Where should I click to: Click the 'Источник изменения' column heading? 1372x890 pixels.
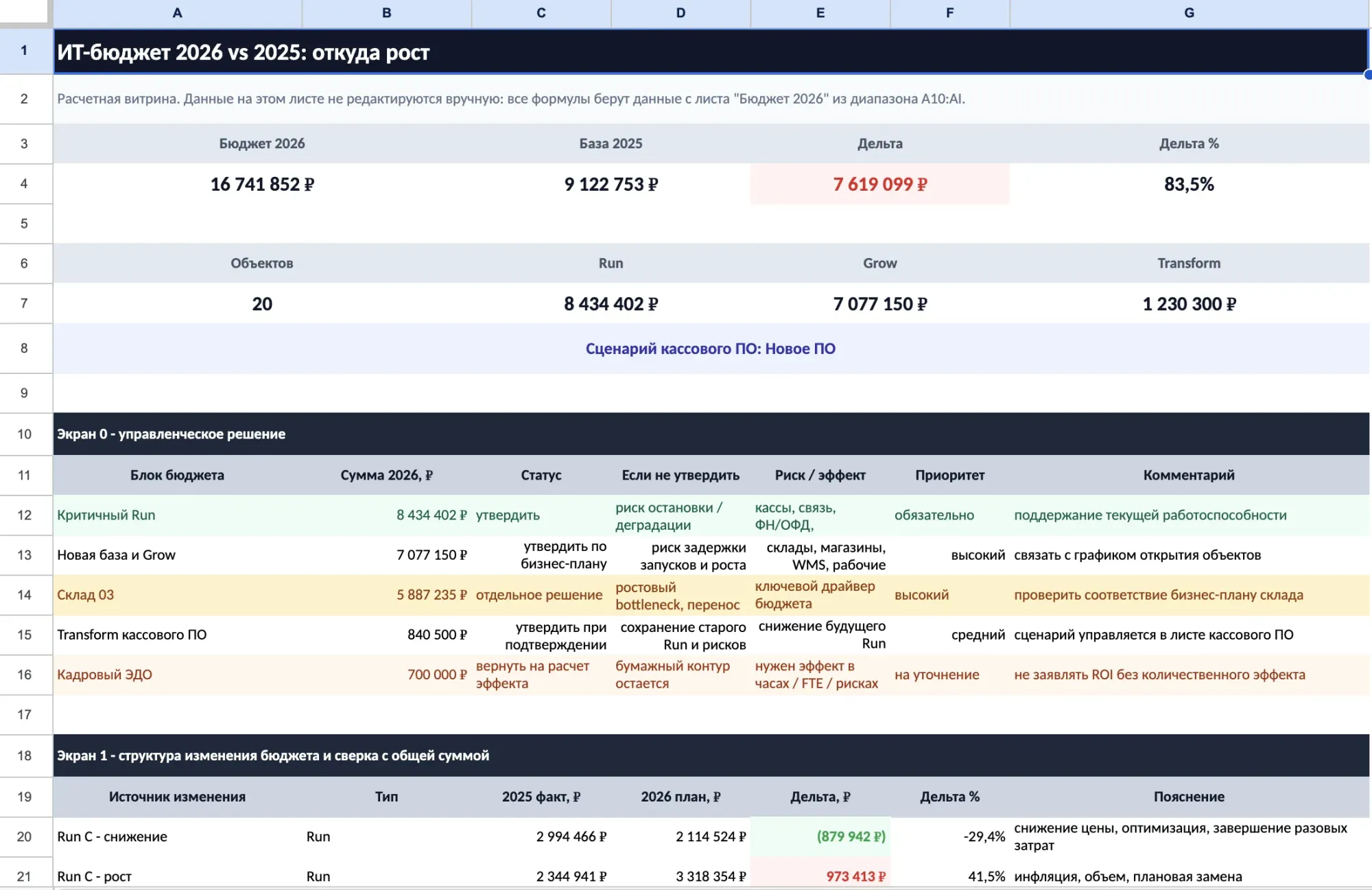click(177, 797)
